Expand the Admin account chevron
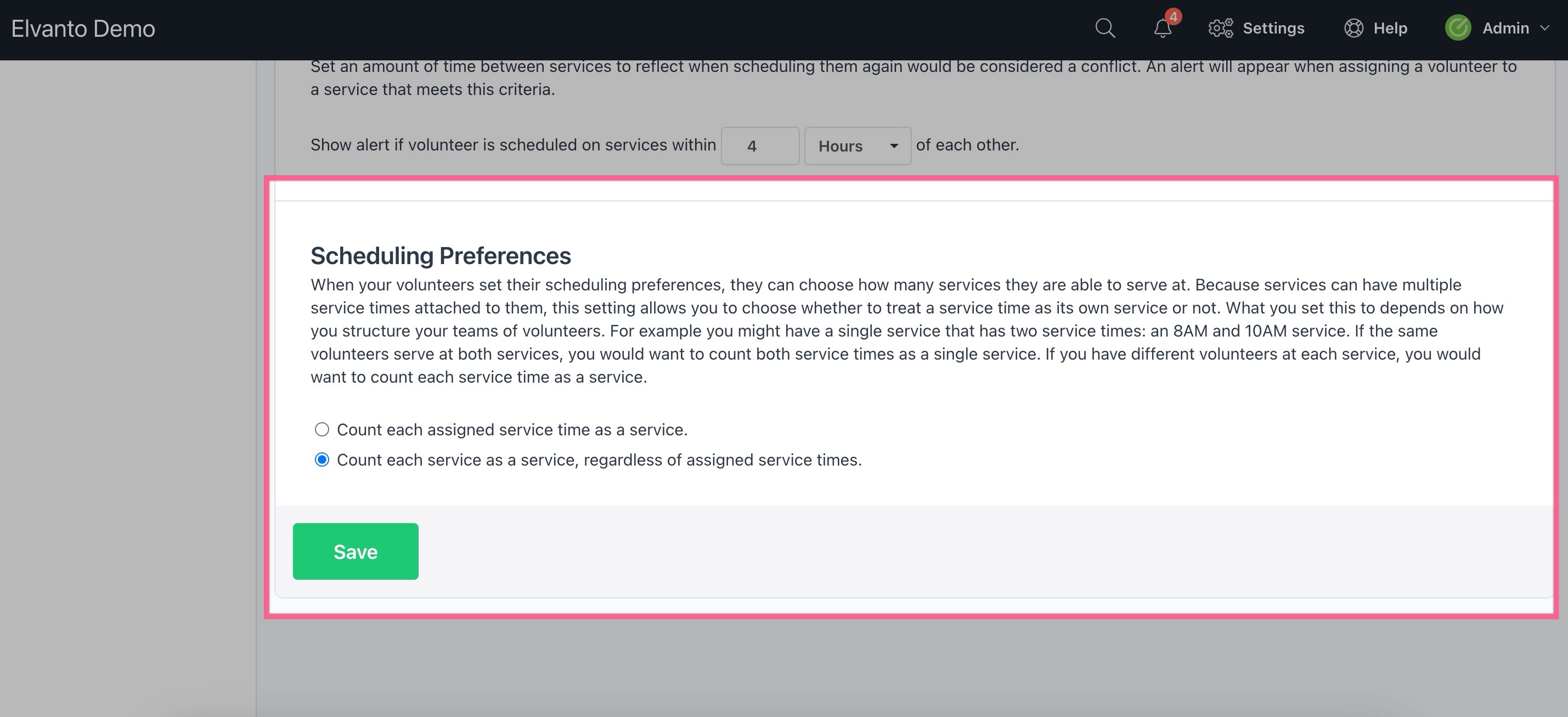The width and height of the screenshot is (1568, 717). click(x=1544, y=28)
